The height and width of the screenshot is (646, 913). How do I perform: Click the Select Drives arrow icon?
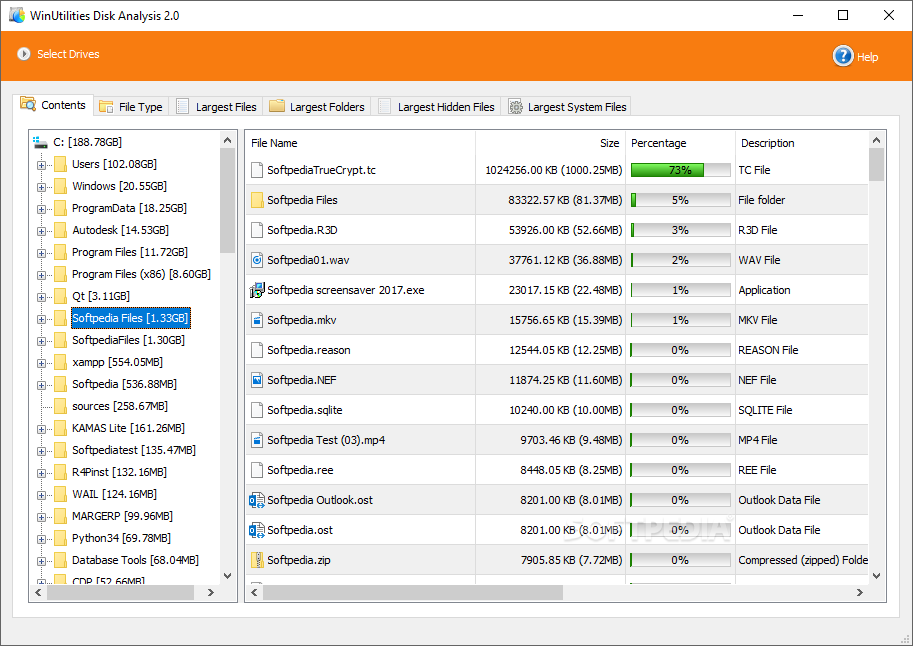point(24,54)
